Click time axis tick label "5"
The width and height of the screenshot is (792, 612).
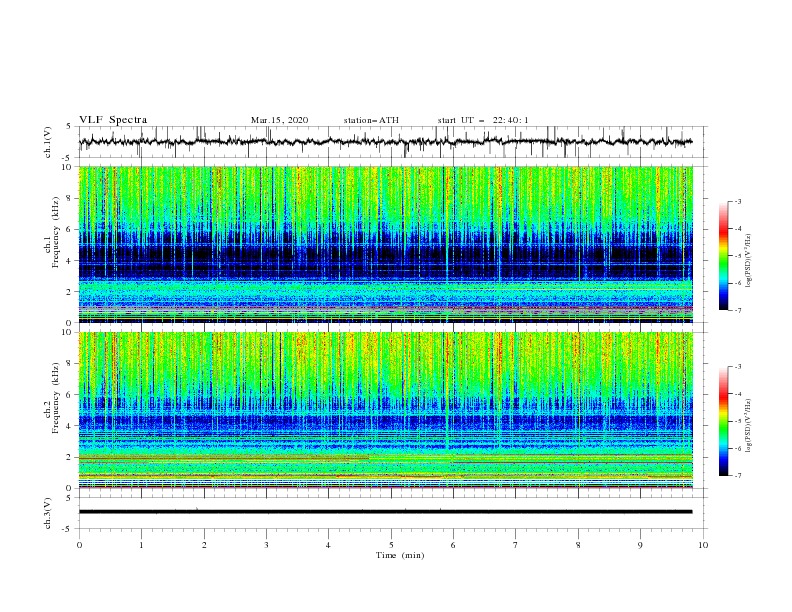click(391, 545)
